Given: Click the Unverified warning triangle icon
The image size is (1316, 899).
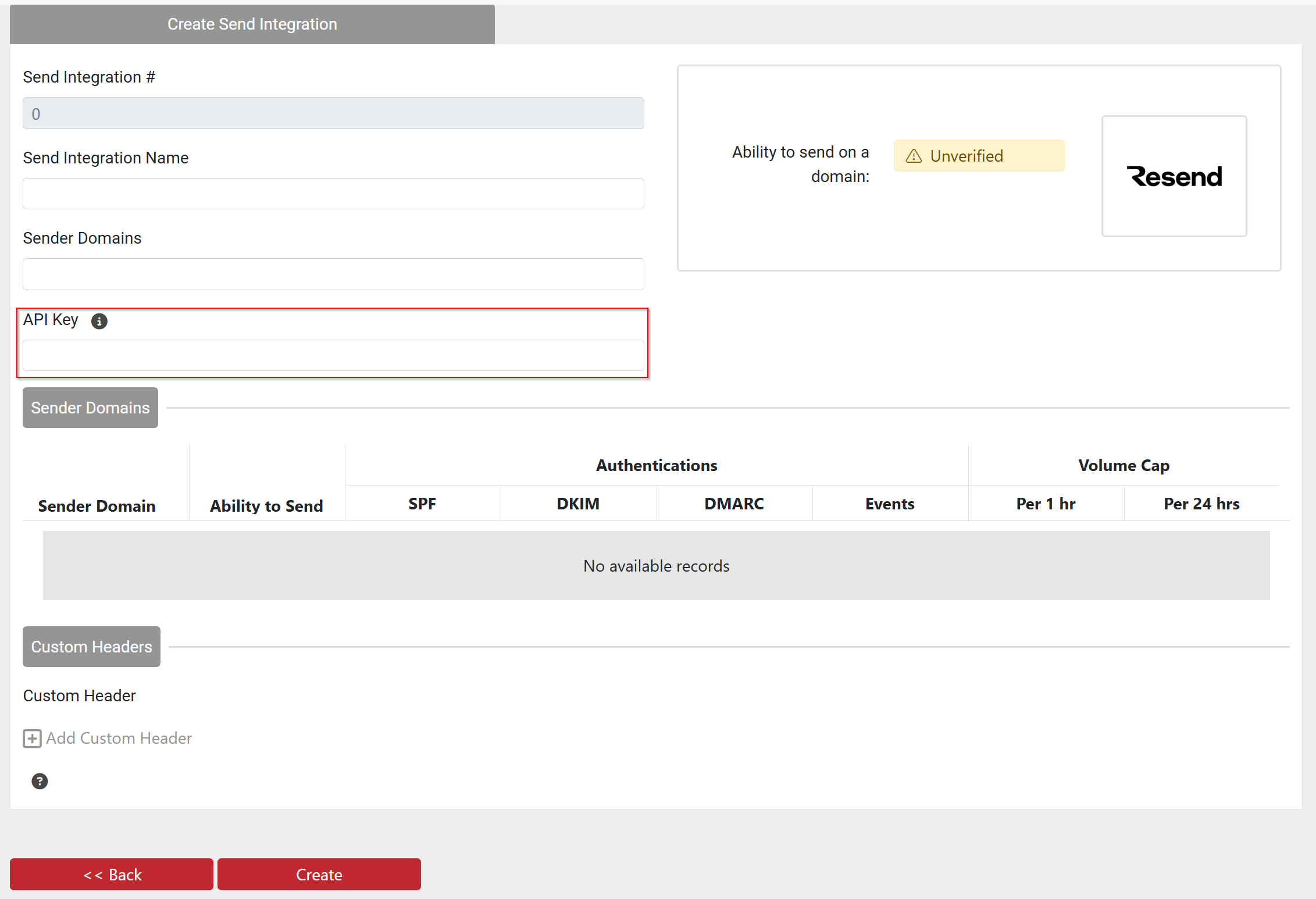Looking at the screenshot, I should pos(914,156).
